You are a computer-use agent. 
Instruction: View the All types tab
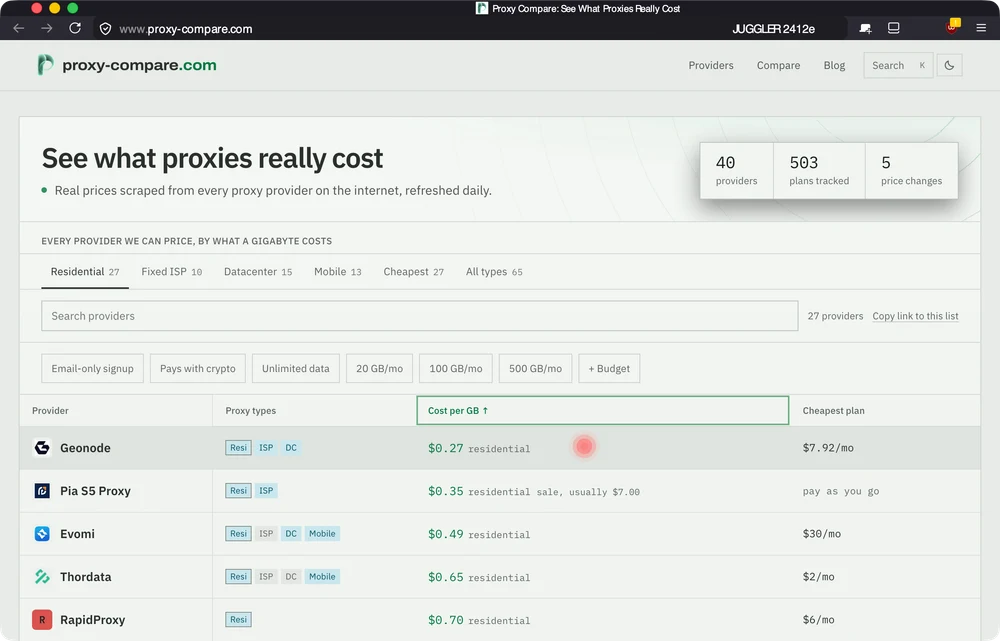tap(494, 272)
